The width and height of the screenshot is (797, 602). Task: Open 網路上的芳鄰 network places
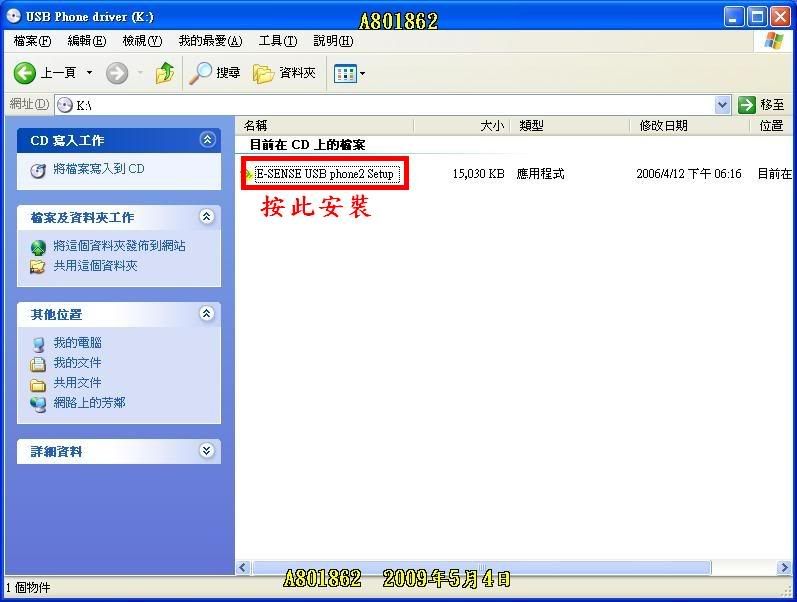(89, 403)
